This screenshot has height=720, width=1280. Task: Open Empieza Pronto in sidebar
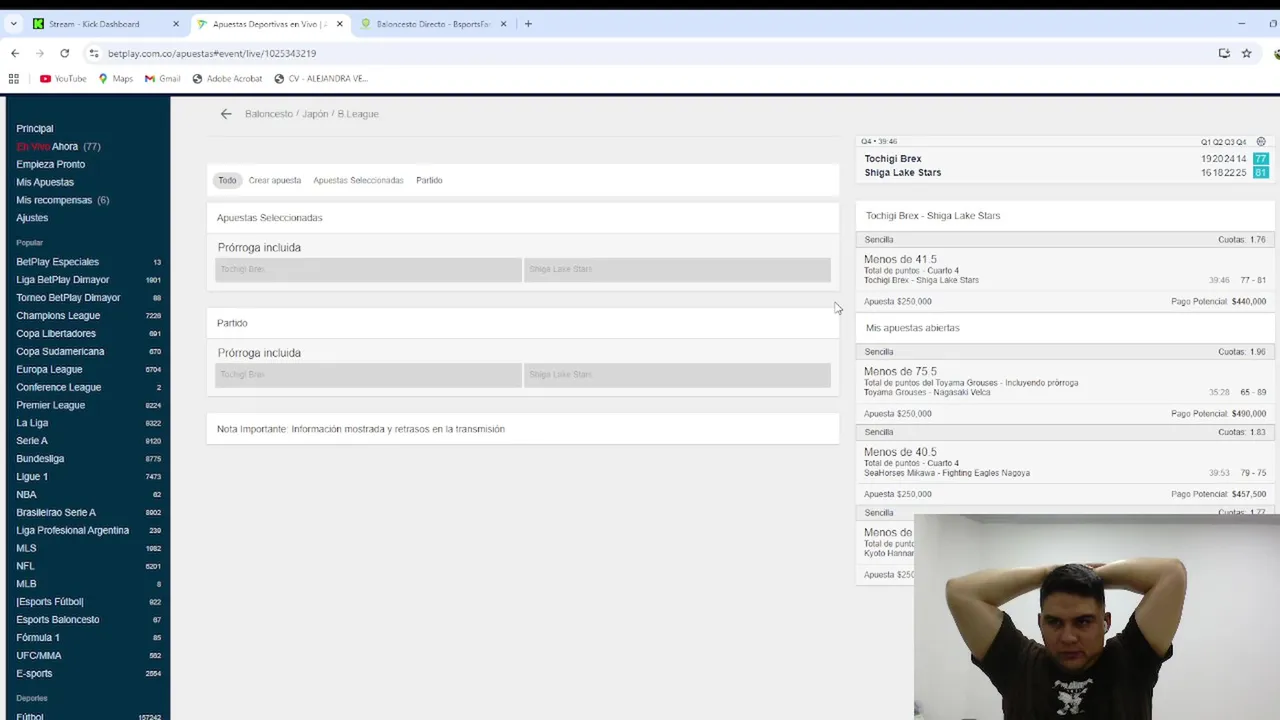50,164
